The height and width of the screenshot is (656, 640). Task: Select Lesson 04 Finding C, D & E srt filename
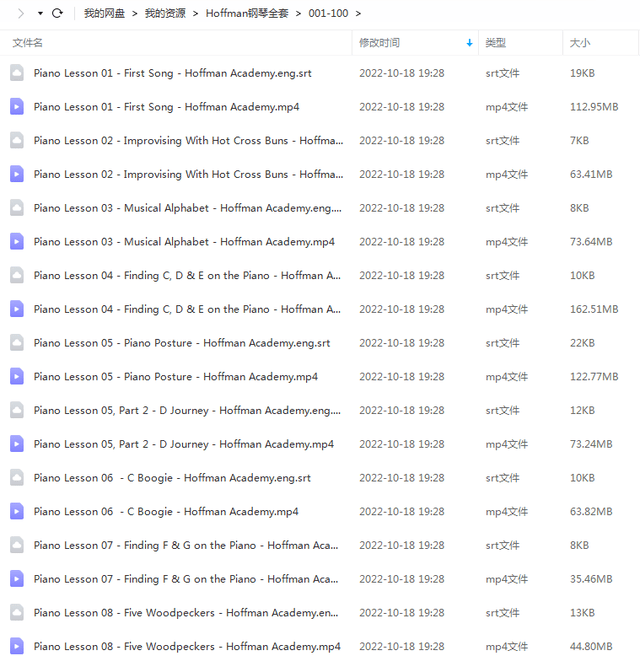pyautogui.click(x=187, y=276)
